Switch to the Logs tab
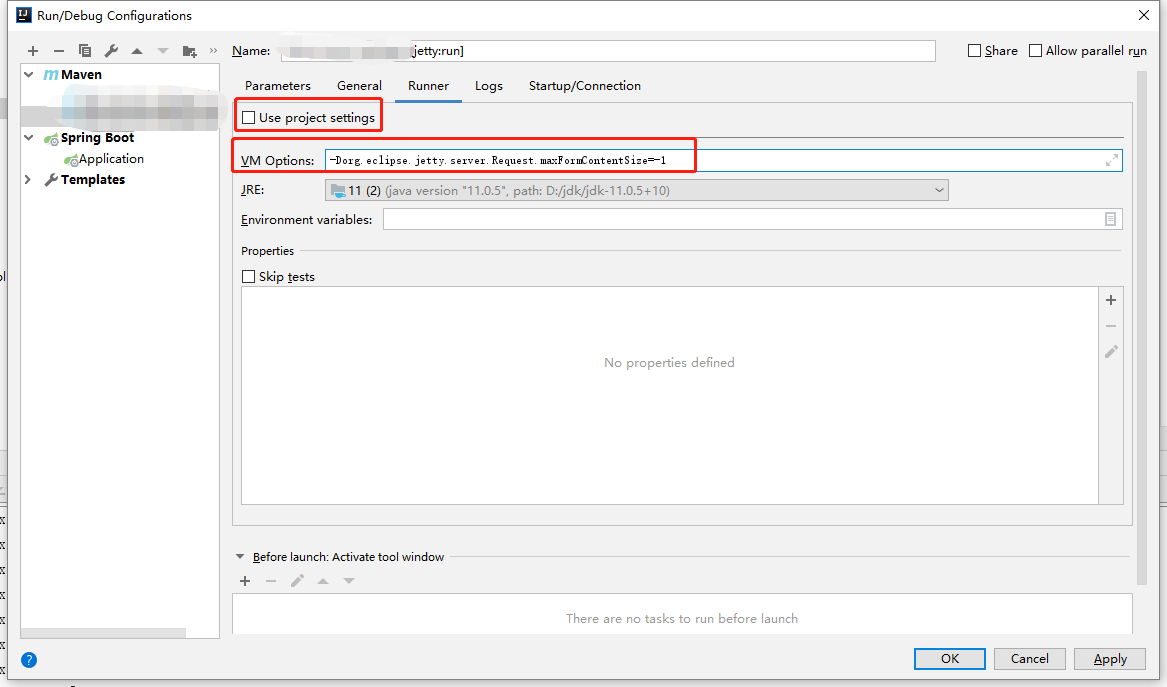 (488, 86)
